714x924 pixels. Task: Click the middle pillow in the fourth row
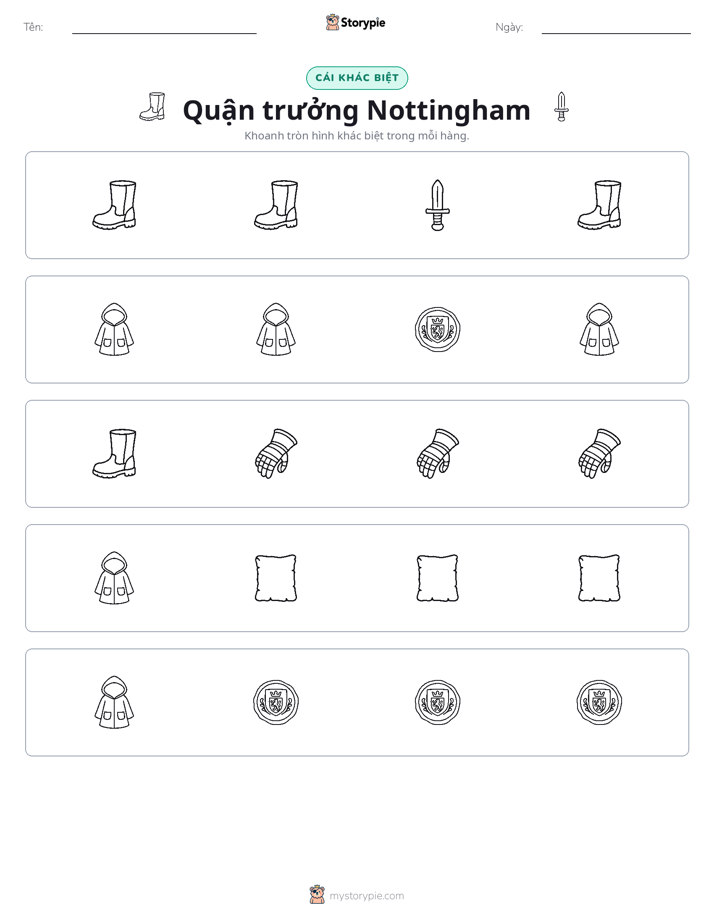click(437, 578)
